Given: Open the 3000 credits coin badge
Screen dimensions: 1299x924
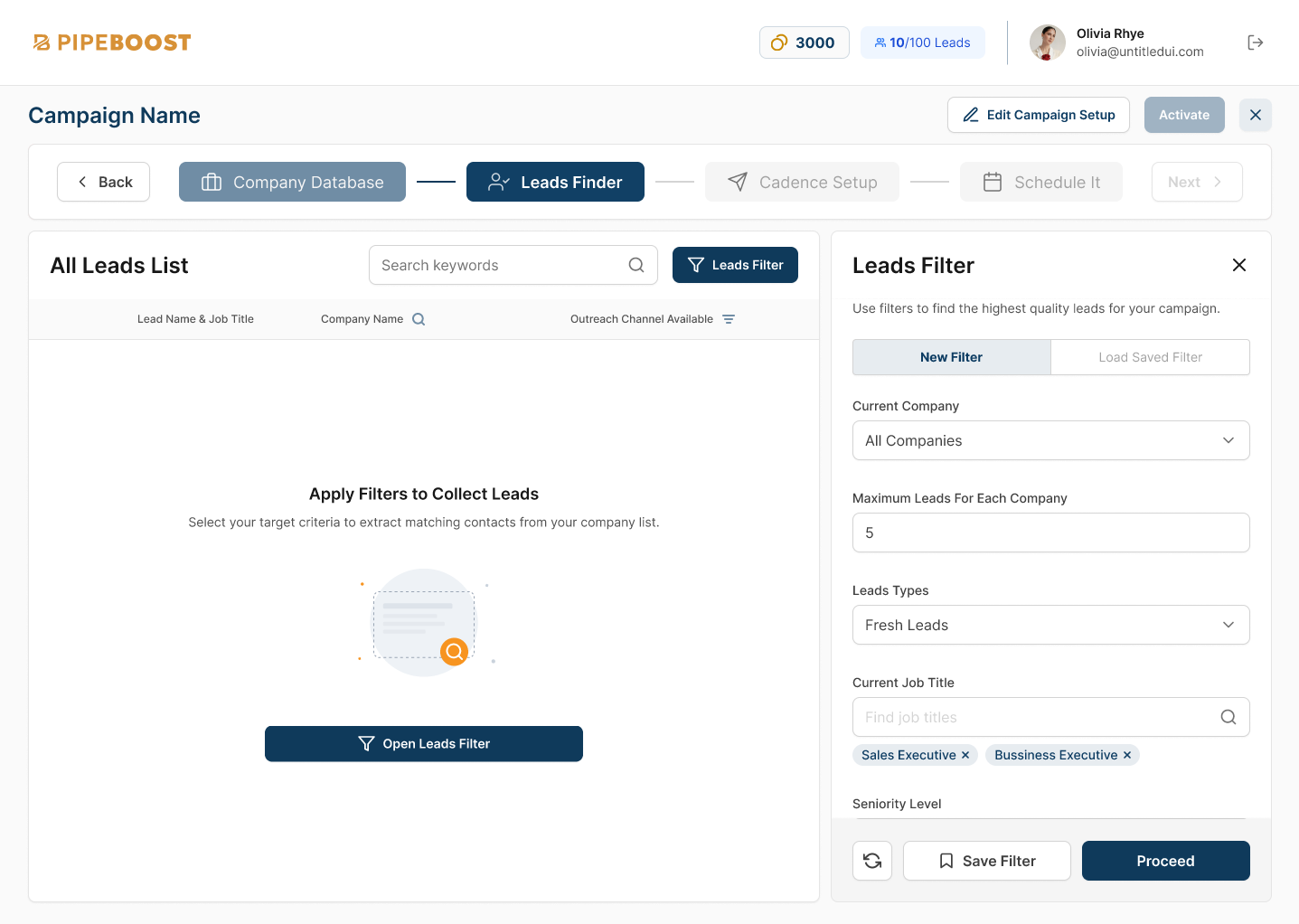Looking at the screenshot, I should click(x=805, y=42).
